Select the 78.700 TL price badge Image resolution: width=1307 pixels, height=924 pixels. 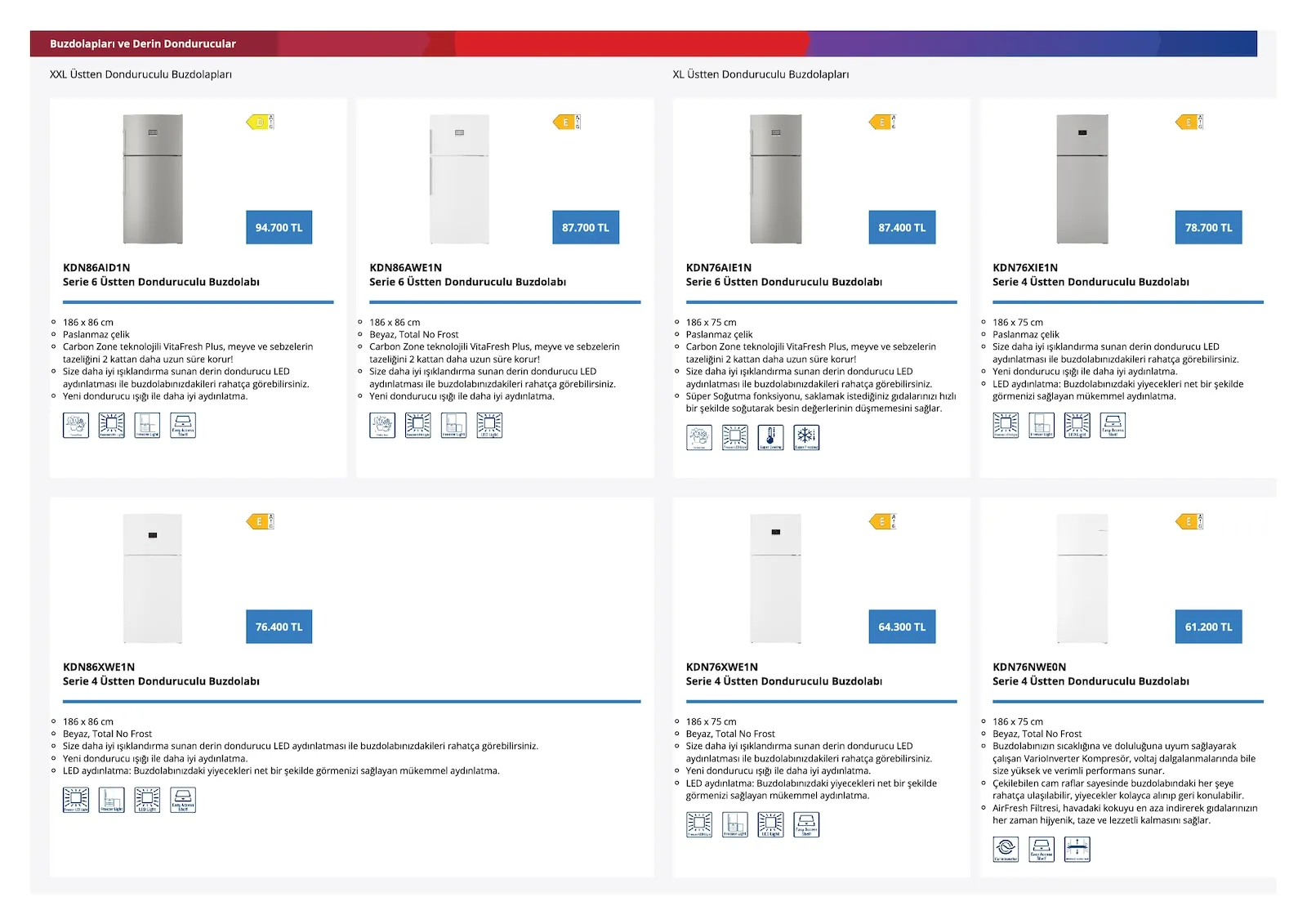(1209, 227)
